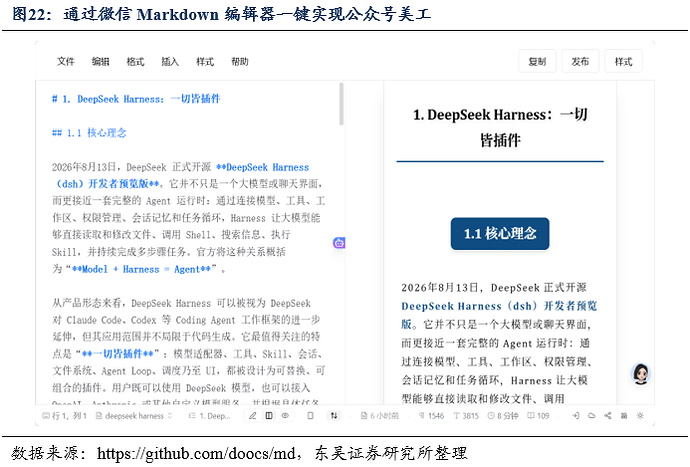This screenshot has height=467, width=690.
Task: Click the '## 1.1 核心理念' line in editor
Action: tap(89, 132)
